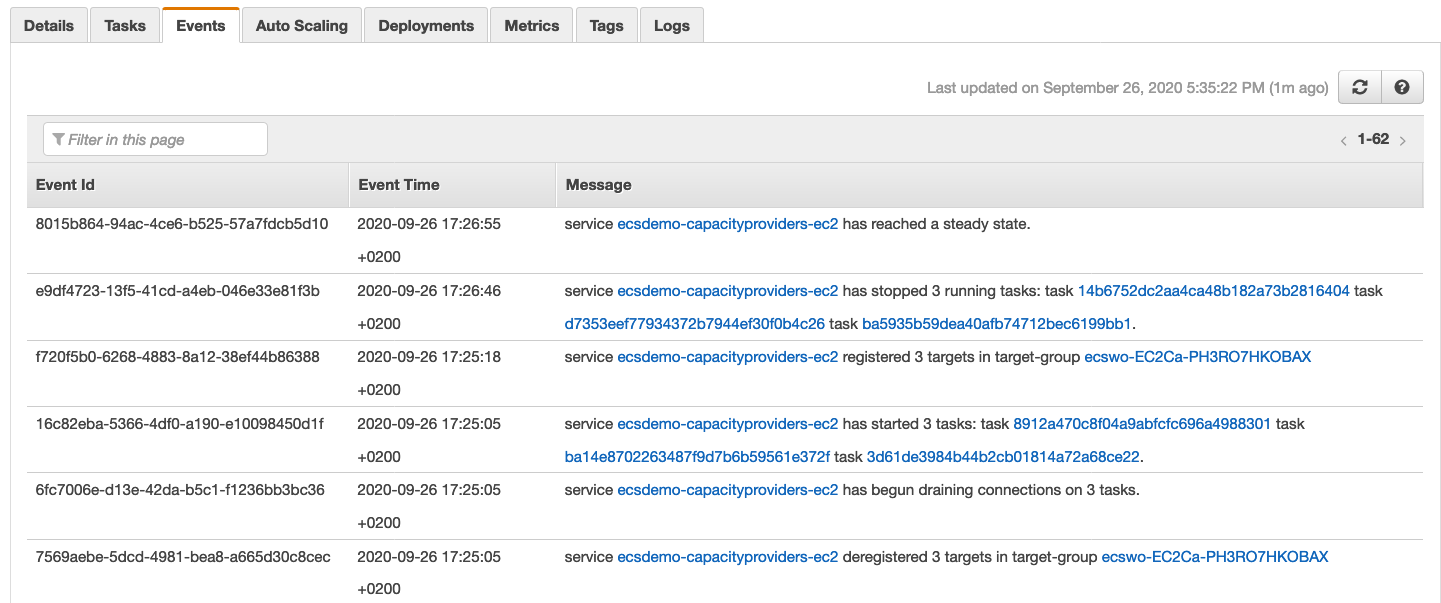
Task: Open target group link in registered targets event
Action: [1197, 357]
